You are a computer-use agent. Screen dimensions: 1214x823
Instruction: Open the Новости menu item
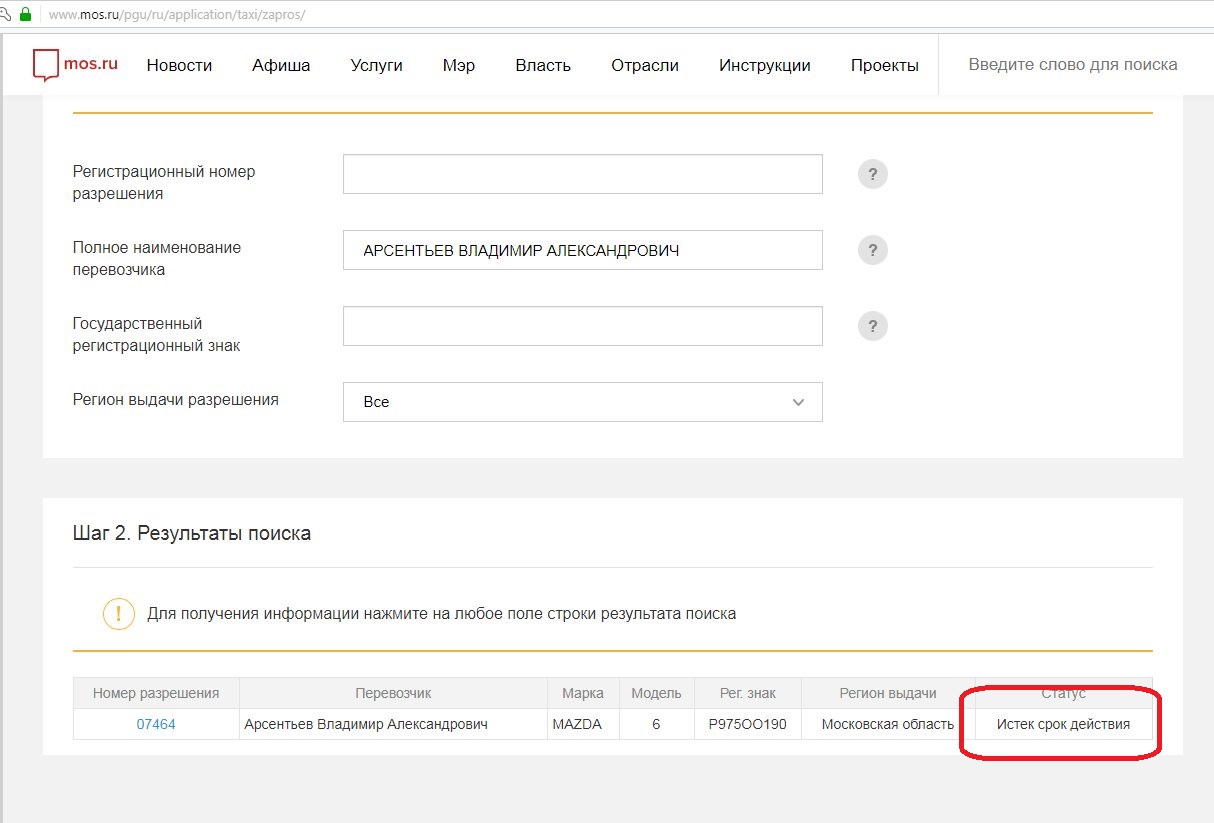(x=179, y=65)
